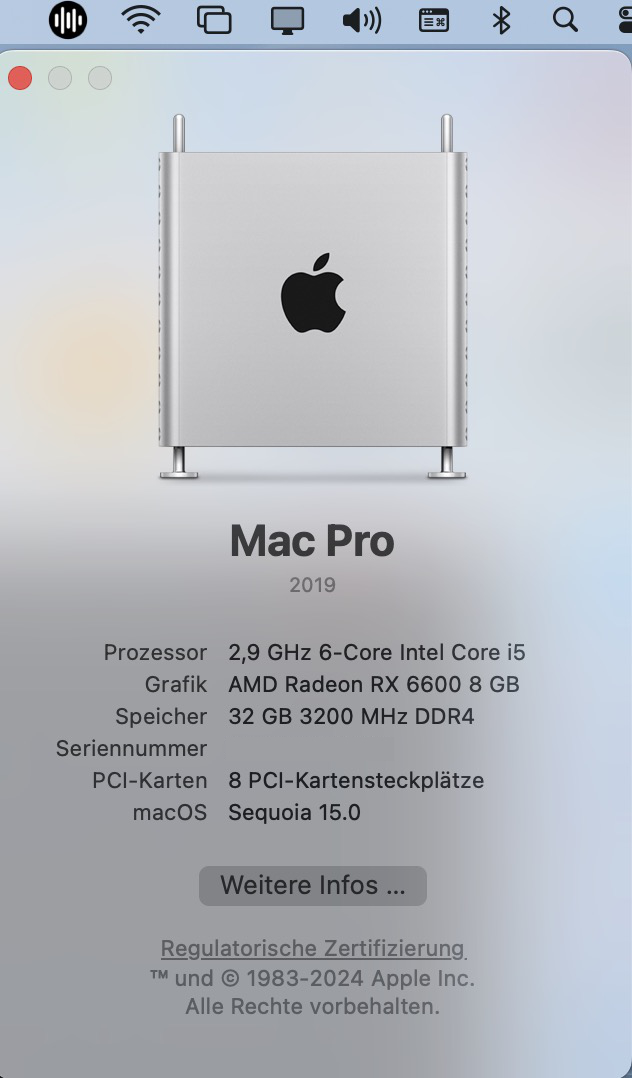Click the greyed-out minimize window button
632x1078 pixels.
[x=60, y=78]
